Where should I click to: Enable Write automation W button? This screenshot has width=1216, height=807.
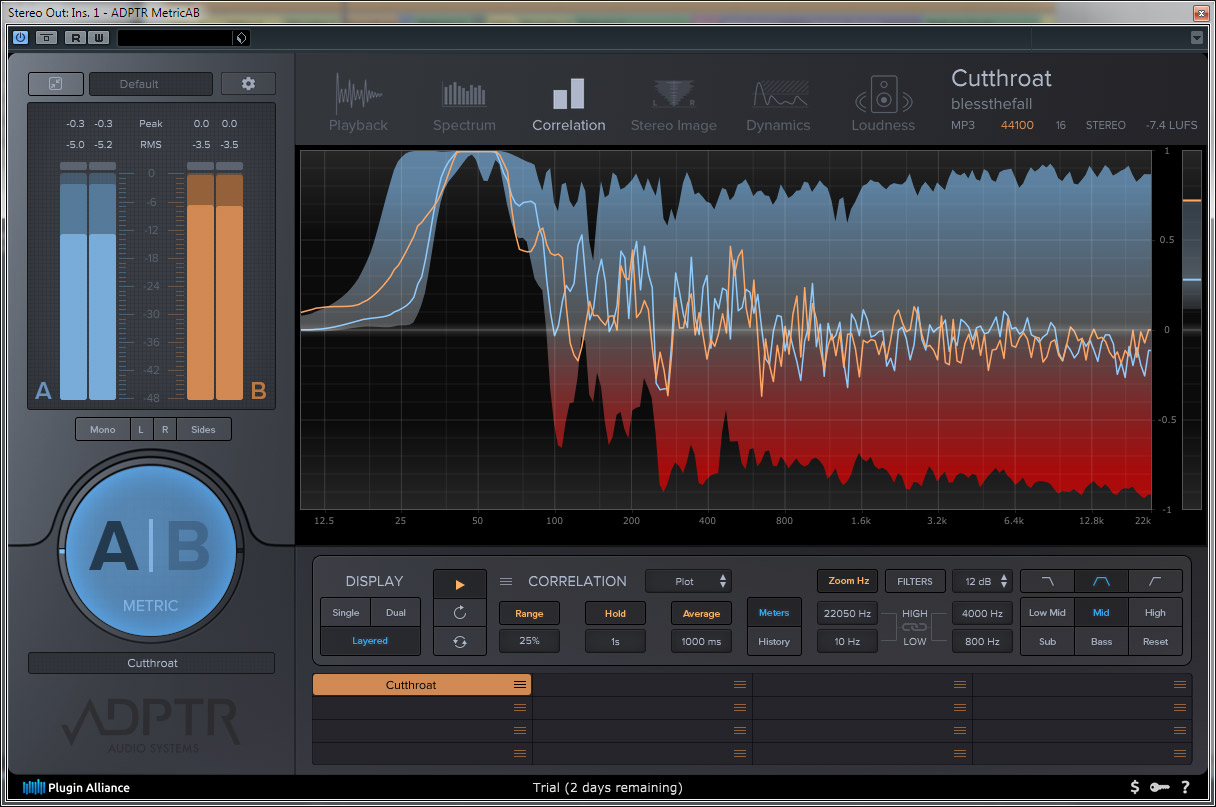pyautogui.click(x=98, y=38)
